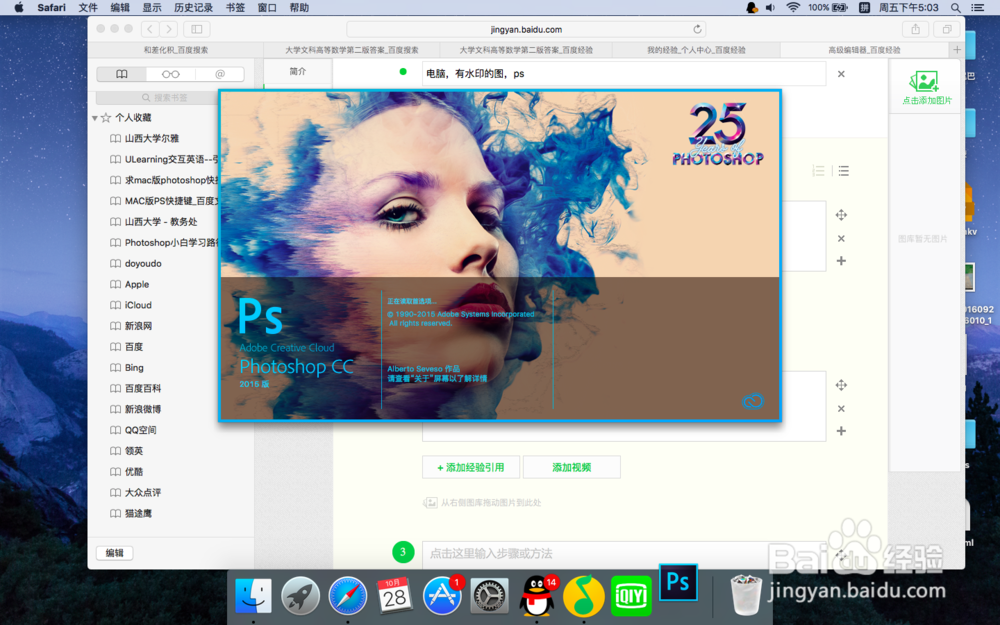
Task: Reload the jingyan.baidu.com page
Action: tap(697, 29)
